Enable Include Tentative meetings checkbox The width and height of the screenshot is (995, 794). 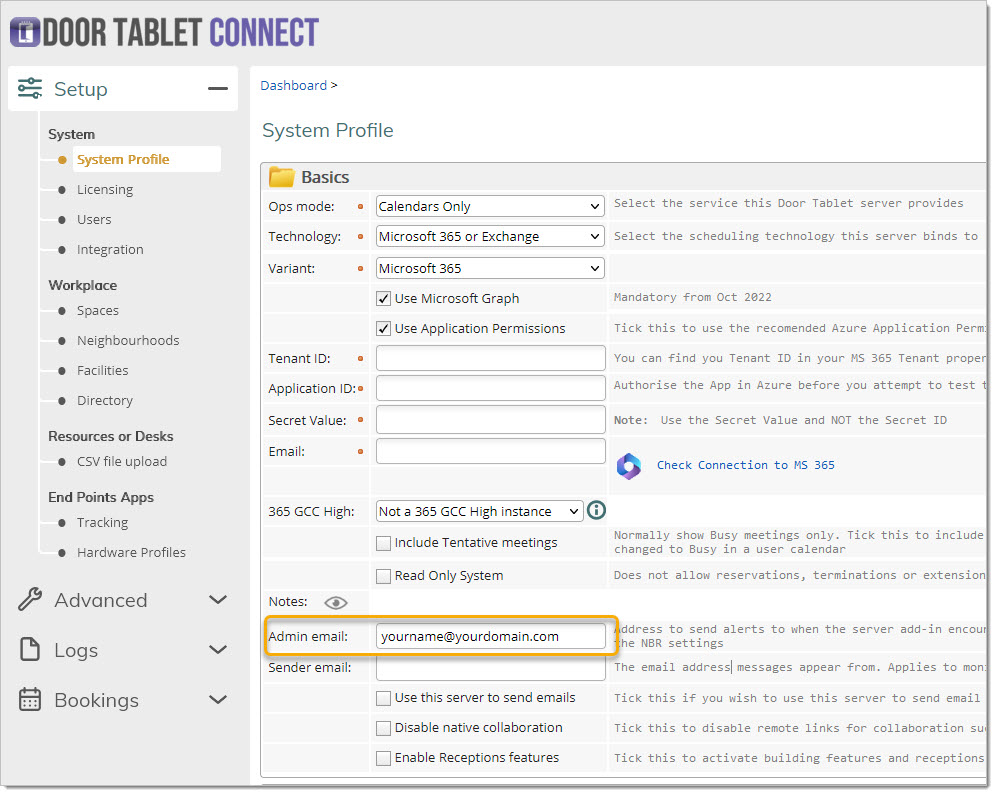[x=383, y=543]
